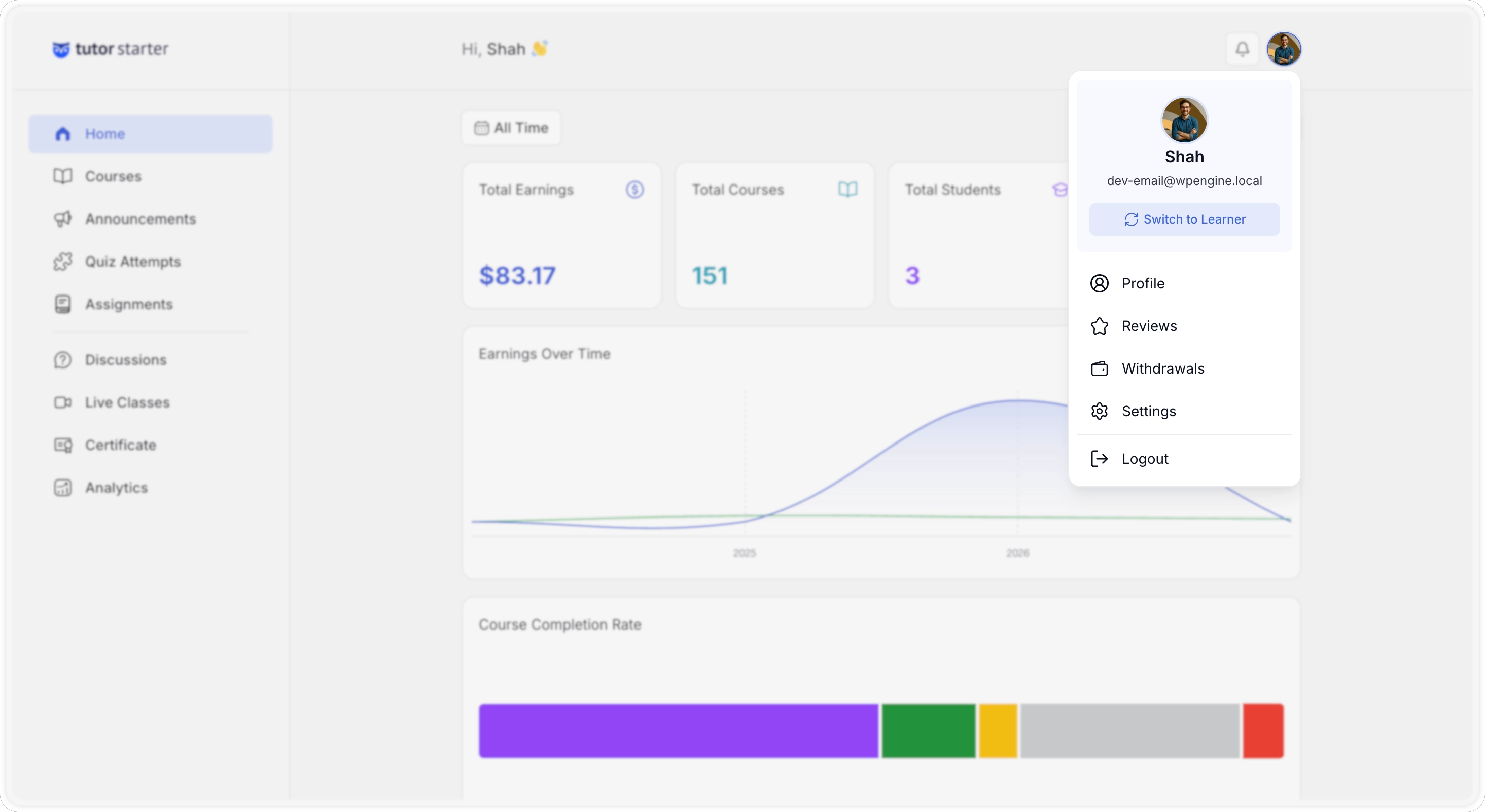
Task: Click the Total Earnings card
Action: 561,235
